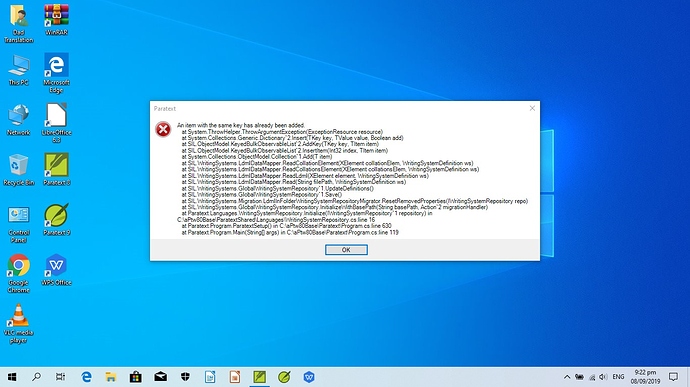Switch to Paratext 8 in the taskbar
Image resolution: width=690 pixels, height=387 pixels.
pyautogui.click(x=260, y=377)
